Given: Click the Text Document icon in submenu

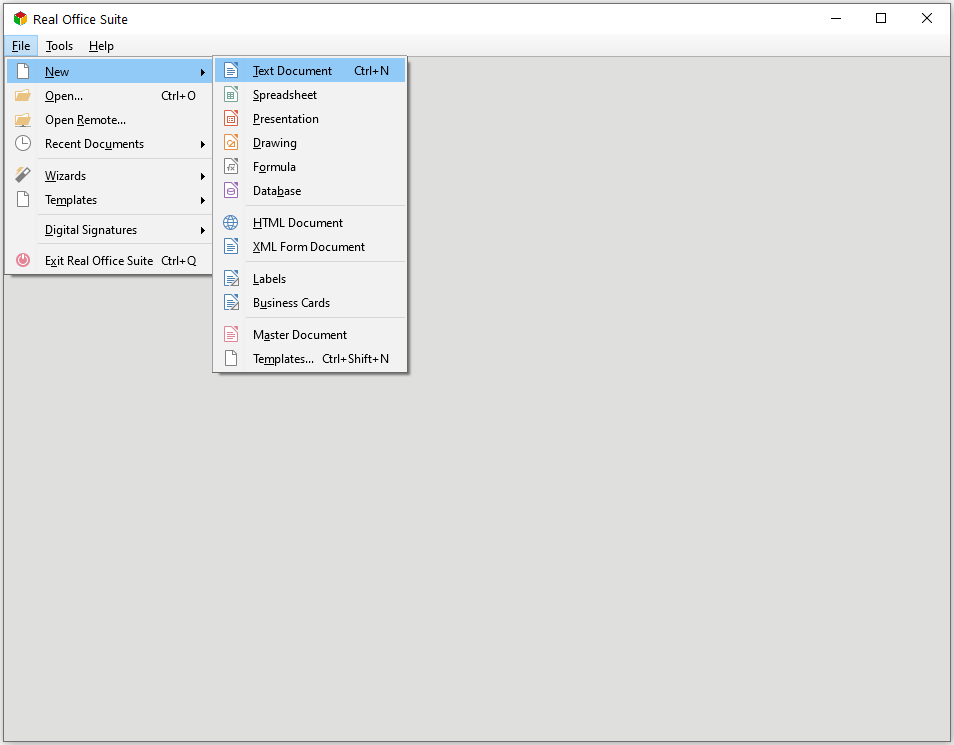Looking at the screenshot, I should click(231, 71).
